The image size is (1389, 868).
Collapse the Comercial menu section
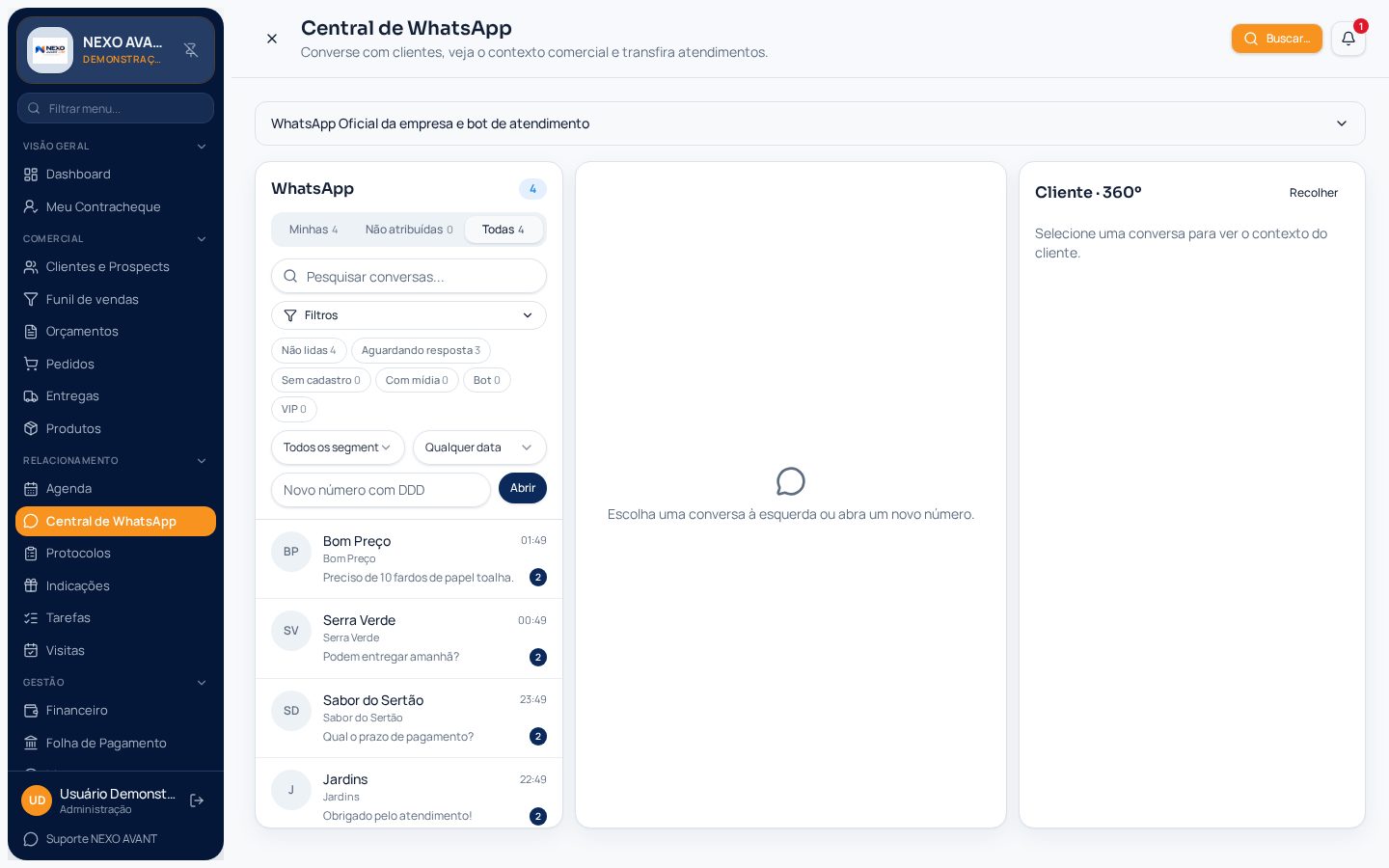point(116,239)
